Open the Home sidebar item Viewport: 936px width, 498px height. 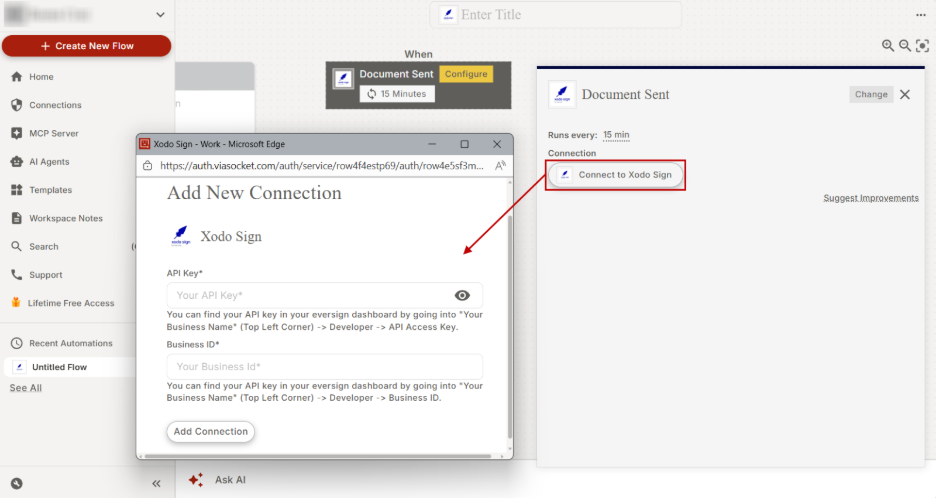pos(41,76)
